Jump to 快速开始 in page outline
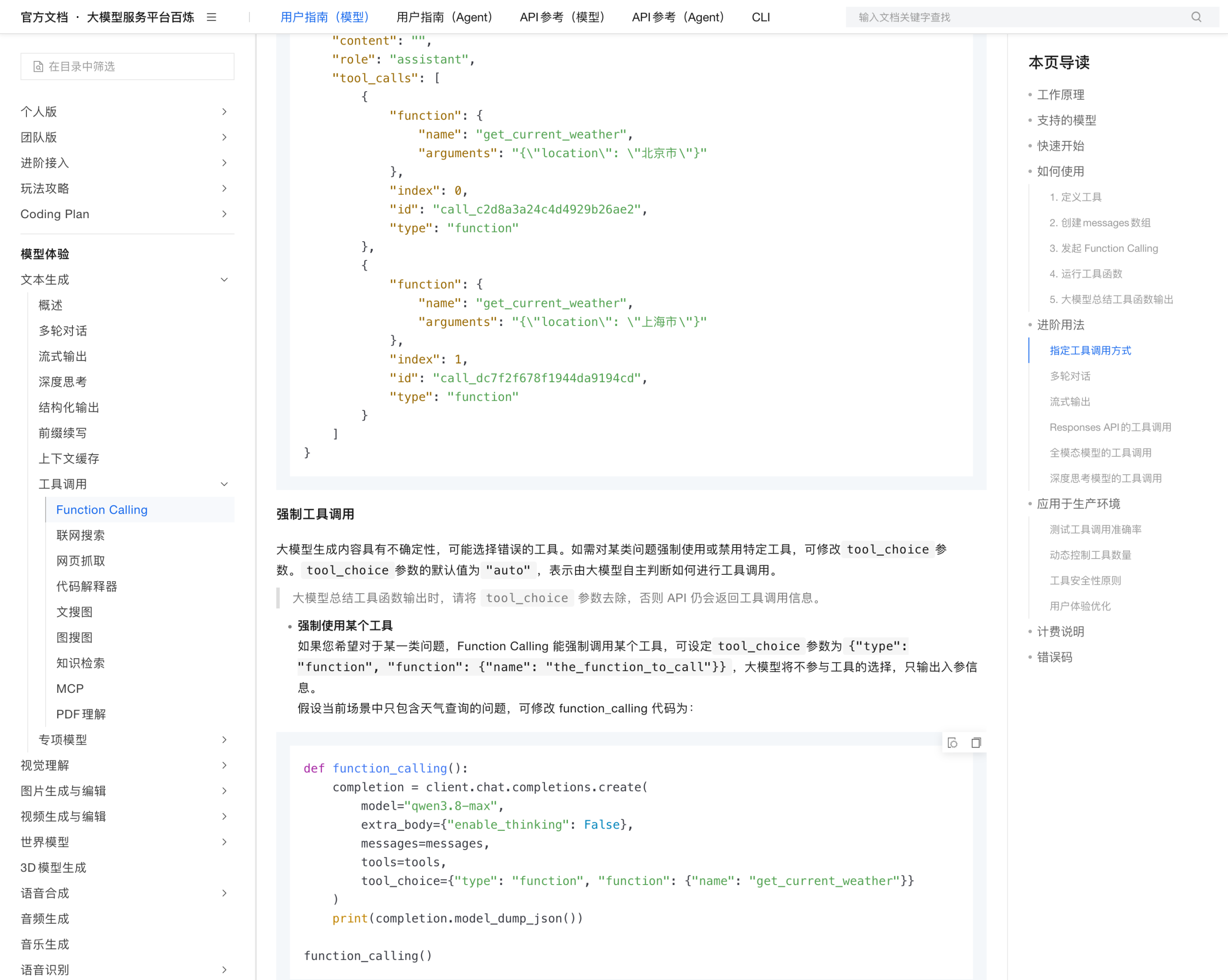 [x=1061, y=146]
